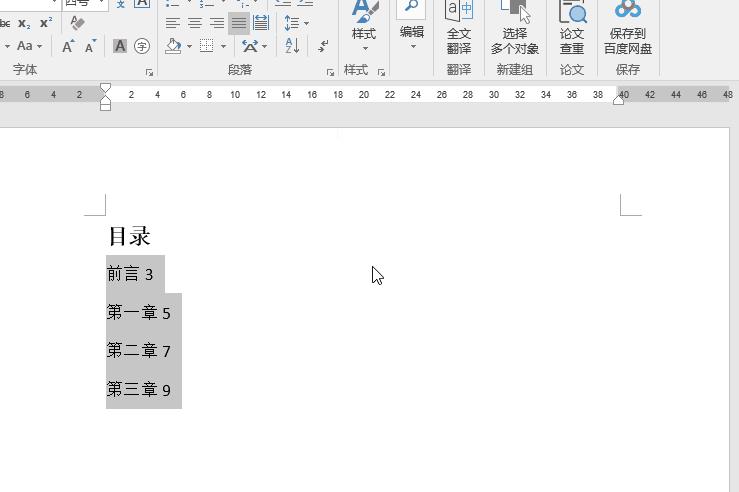This screenshot has height=492, width=739.
Task: Open the 段落 paragraph dialog launcher
Action: (330, 73)
